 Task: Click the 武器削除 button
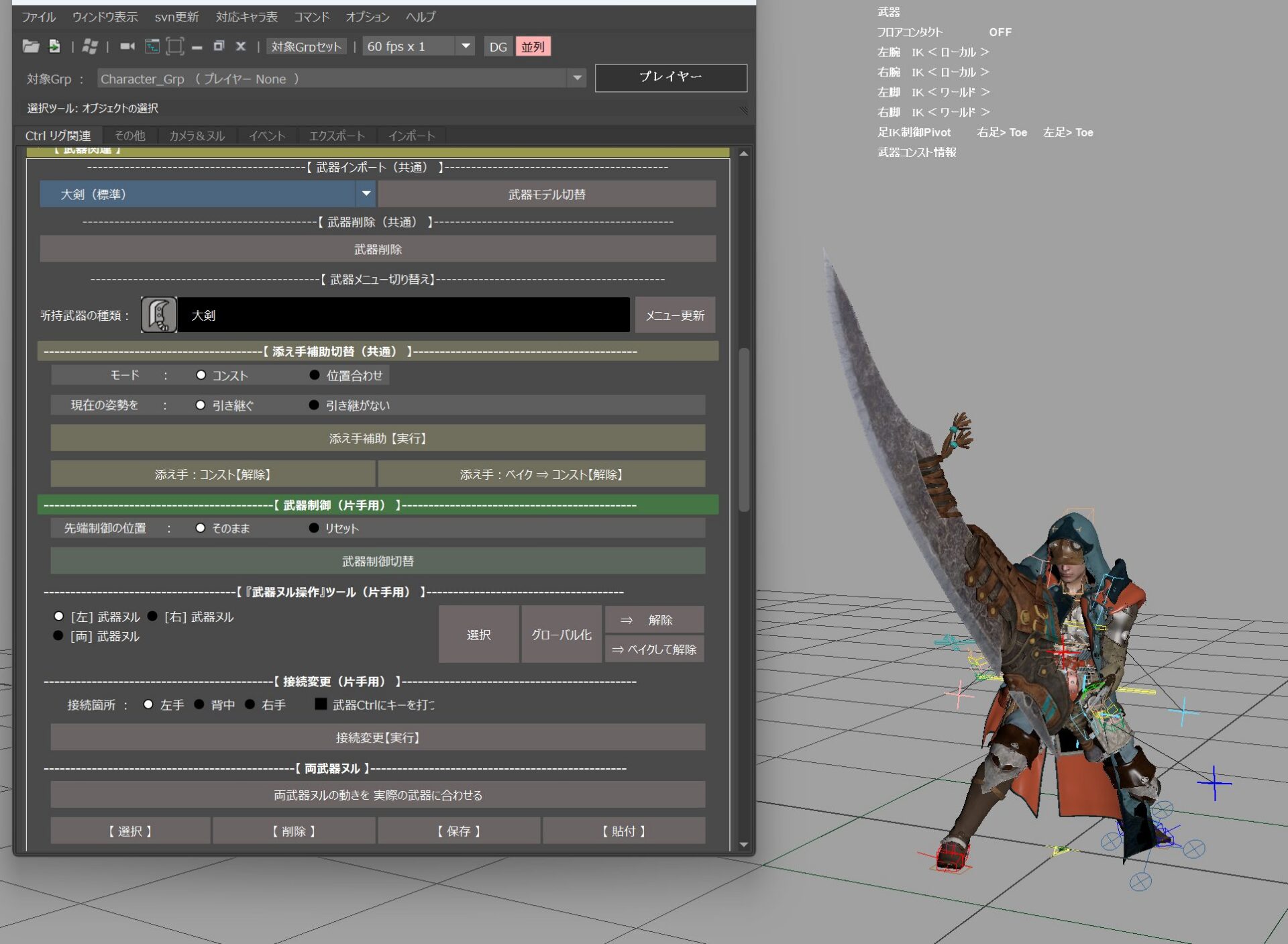(x=378, y=249)
